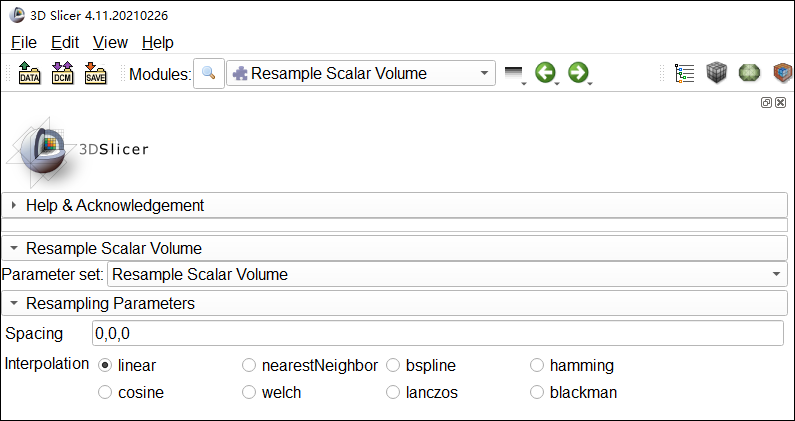Select the linear interpolation option
Viewport: 795px width, 421px height.
[105, 366]
